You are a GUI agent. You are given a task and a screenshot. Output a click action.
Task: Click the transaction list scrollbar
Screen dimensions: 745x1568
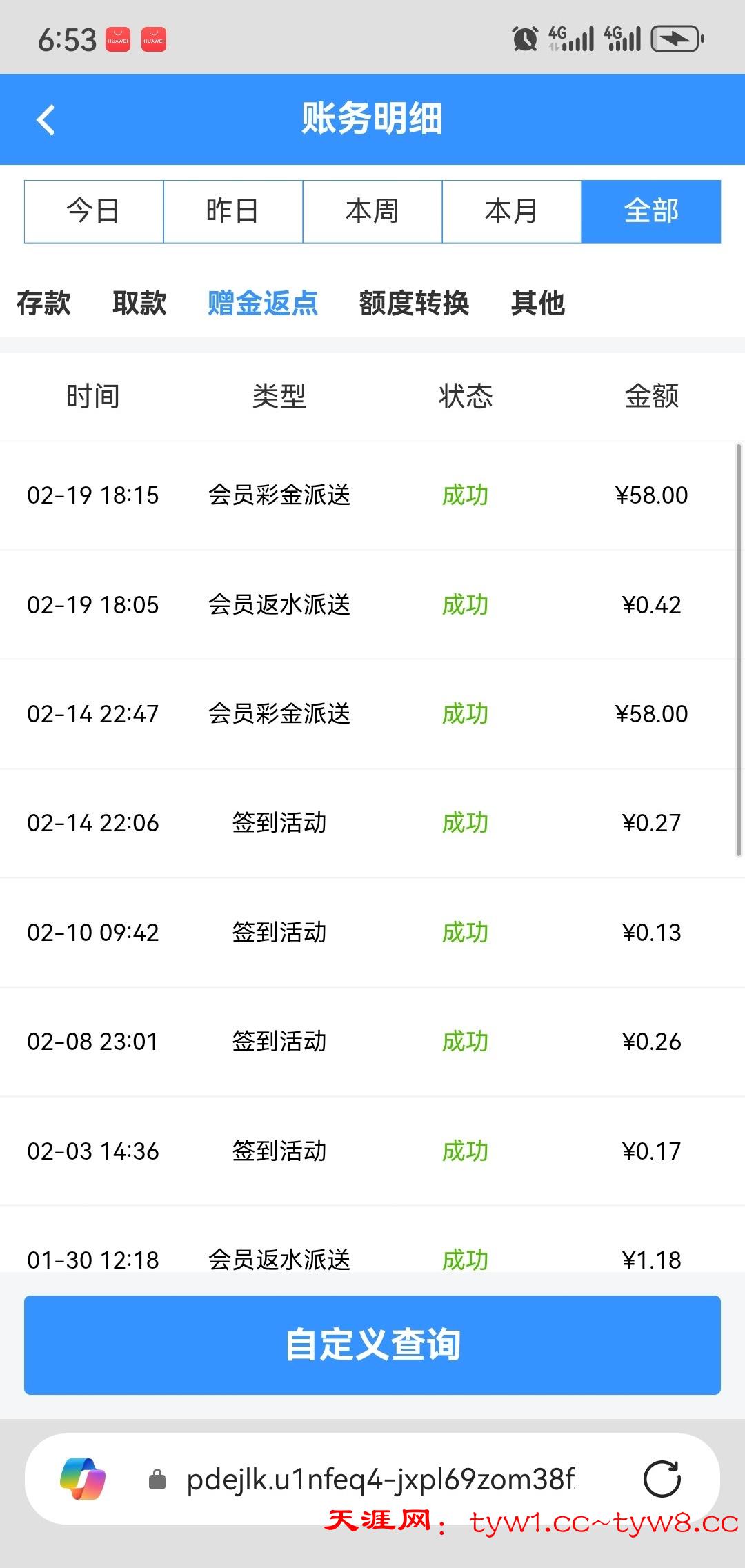[x=738, y=650]
